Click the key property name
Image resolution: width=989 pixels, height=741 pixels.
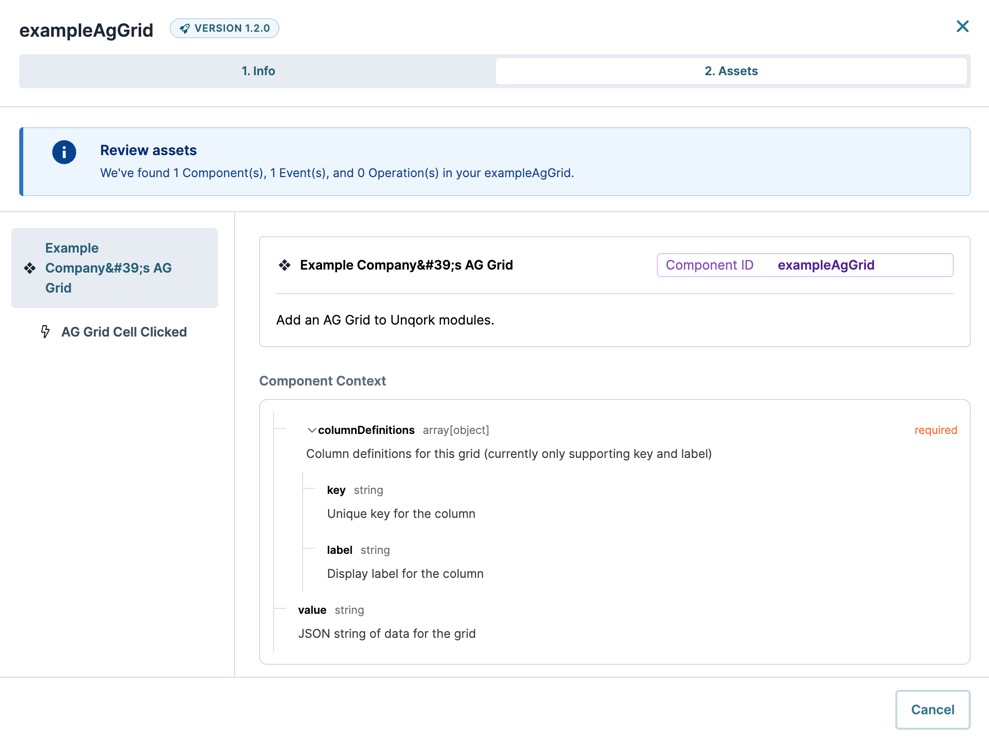pyautogui.click(x=336, y=490)
